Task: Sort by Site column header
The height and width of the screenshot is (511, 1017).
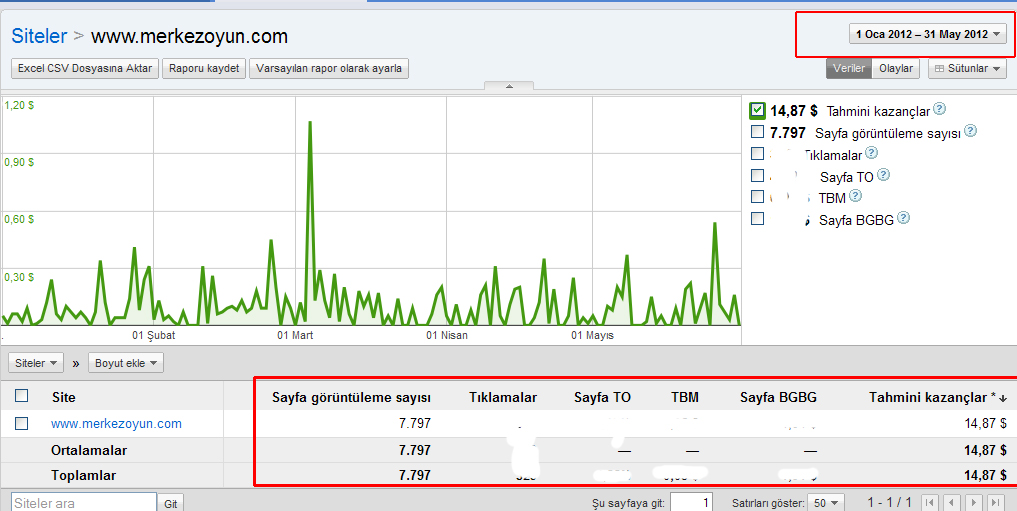Action: click(64, 398)
